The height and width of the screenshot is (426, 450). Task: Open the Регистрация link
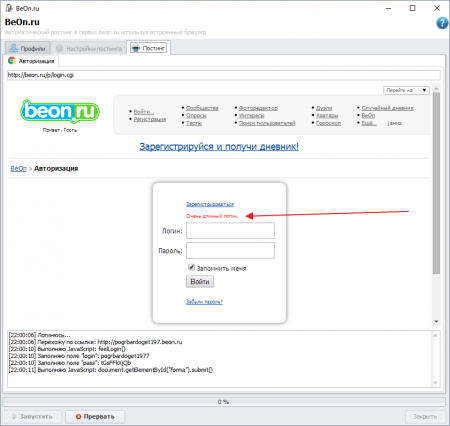[150, 119]
